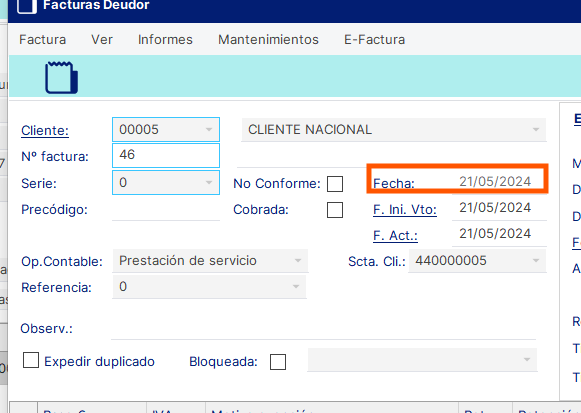The height and width of the screenshot is (413, 581).
Task: Expand the Scta. Cli. 440000005 dropdown
Action: (x=536, y=261)
